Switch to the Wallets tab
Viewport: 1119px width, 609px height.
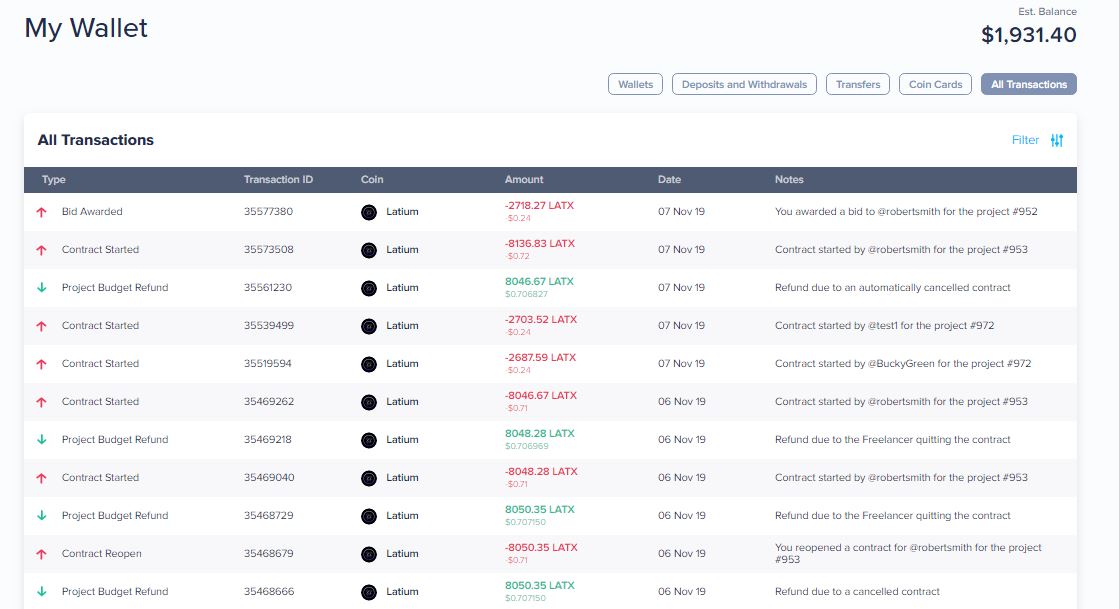pos(635,84)
